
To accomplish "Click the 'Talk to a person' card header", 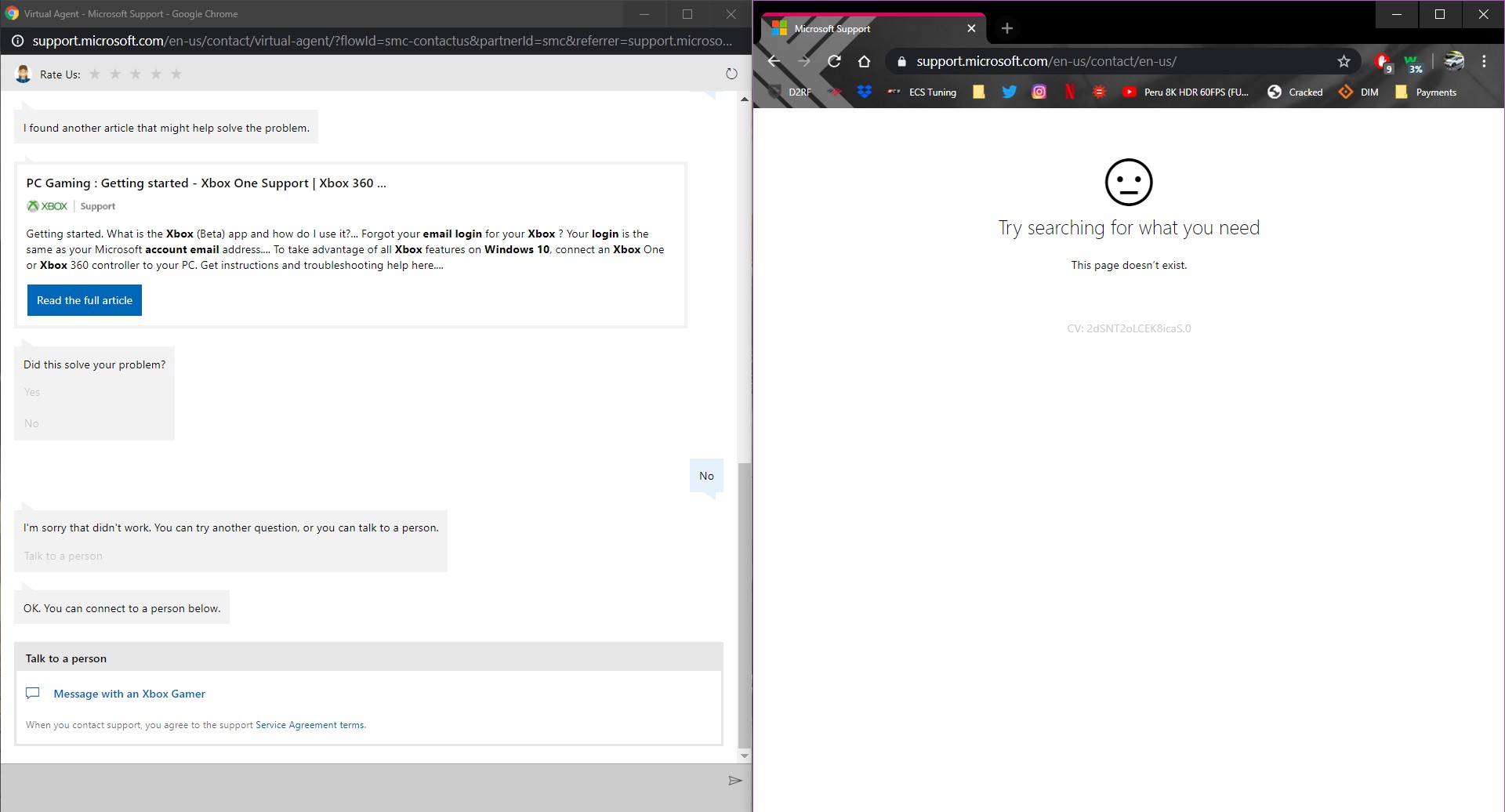I will tap(368, 658).
